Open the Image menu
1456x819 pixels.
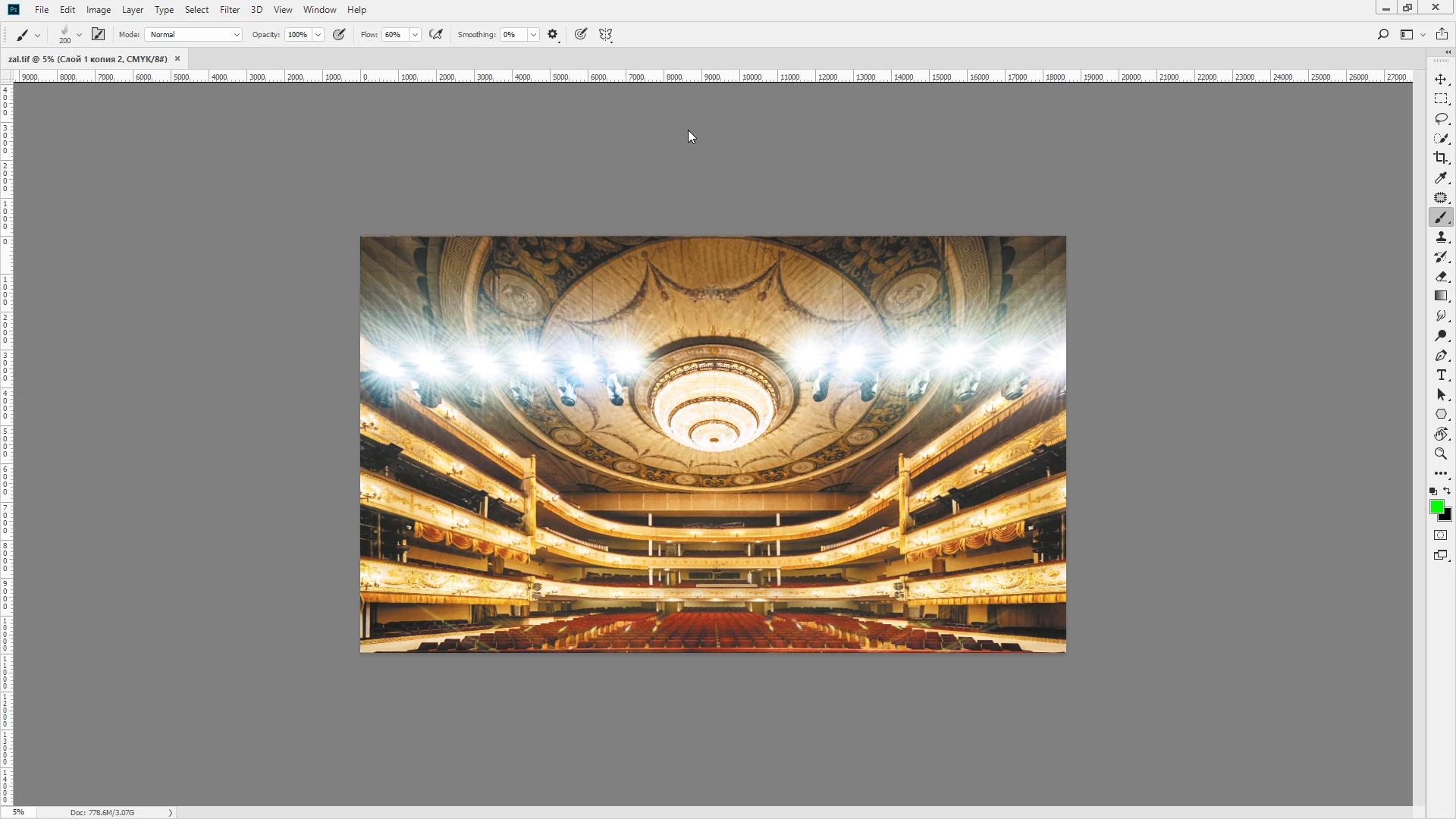coord(99,10)
